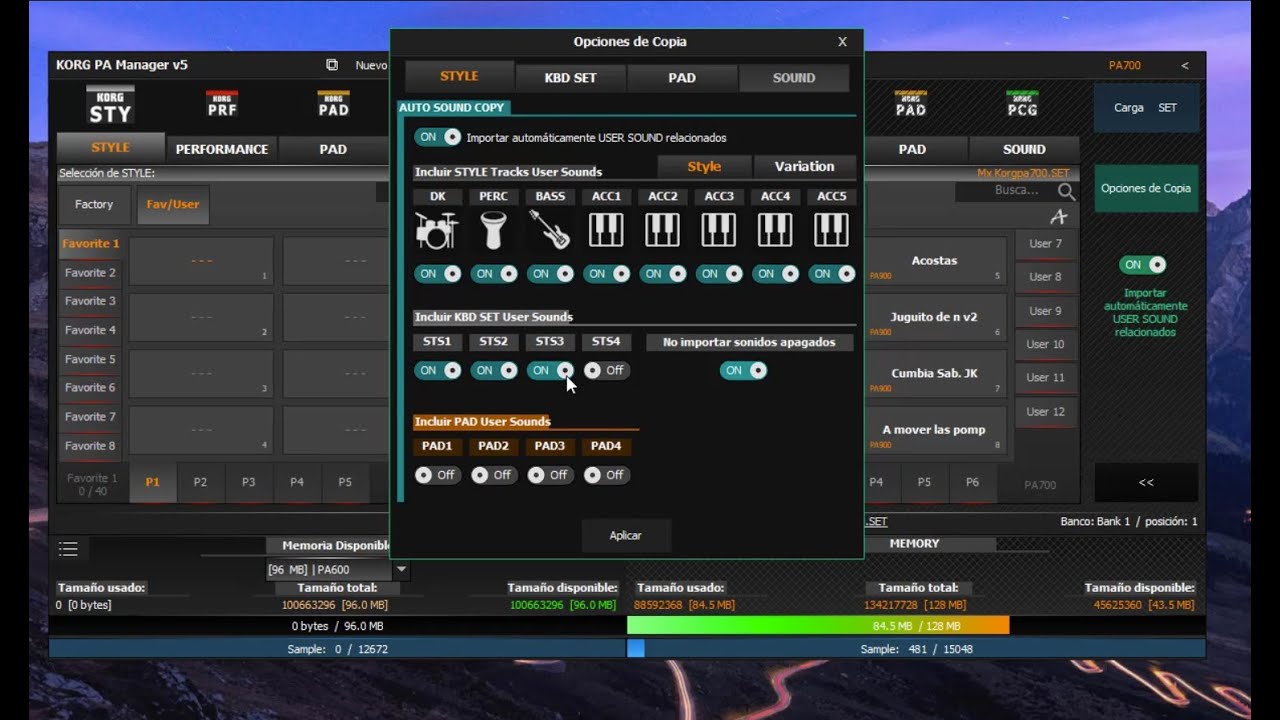Switch to PAD tab in dialog
1280x720 pixels.
click(682, 78)
